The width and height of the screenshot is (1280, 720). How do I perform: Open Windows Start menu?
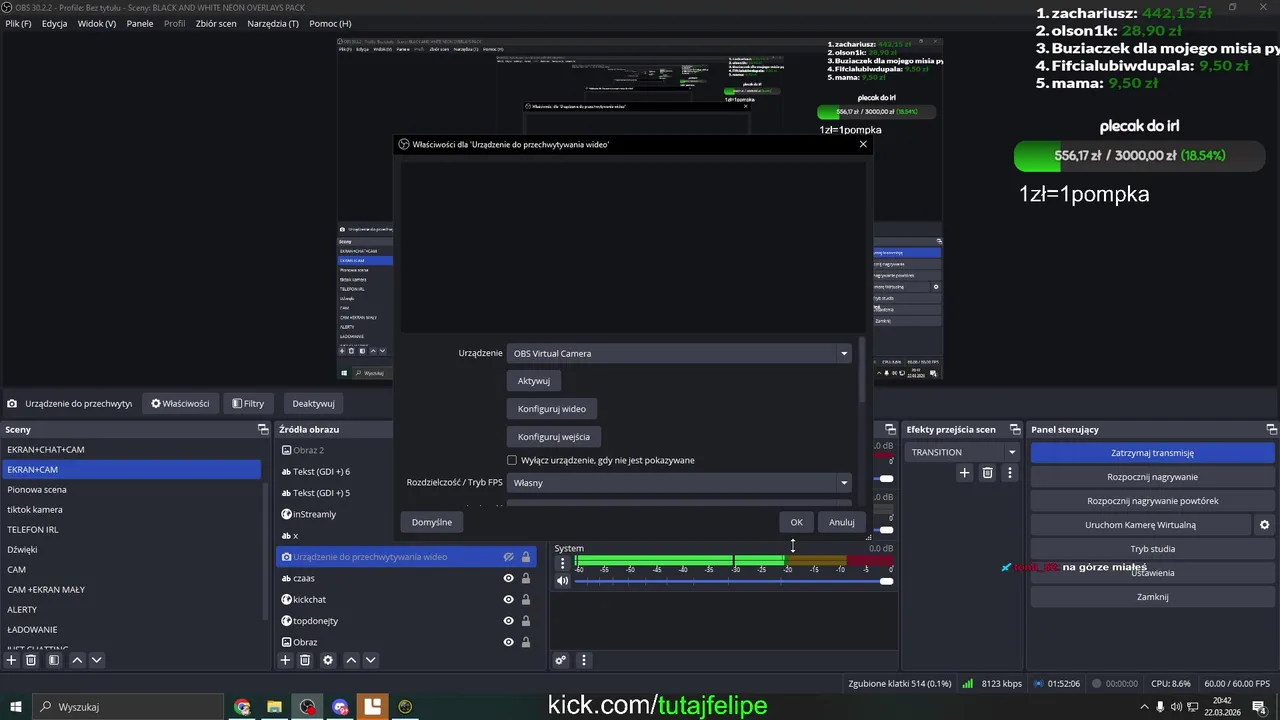pos(14,707)
